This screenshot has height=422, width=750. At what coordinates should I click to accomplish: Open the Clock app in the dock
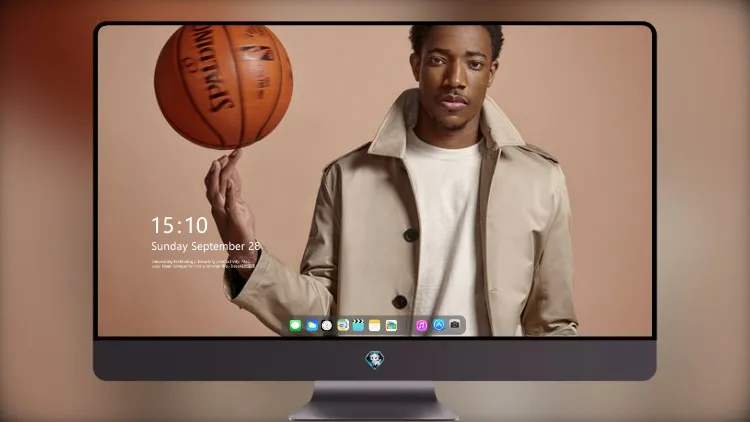pos(327,325)
